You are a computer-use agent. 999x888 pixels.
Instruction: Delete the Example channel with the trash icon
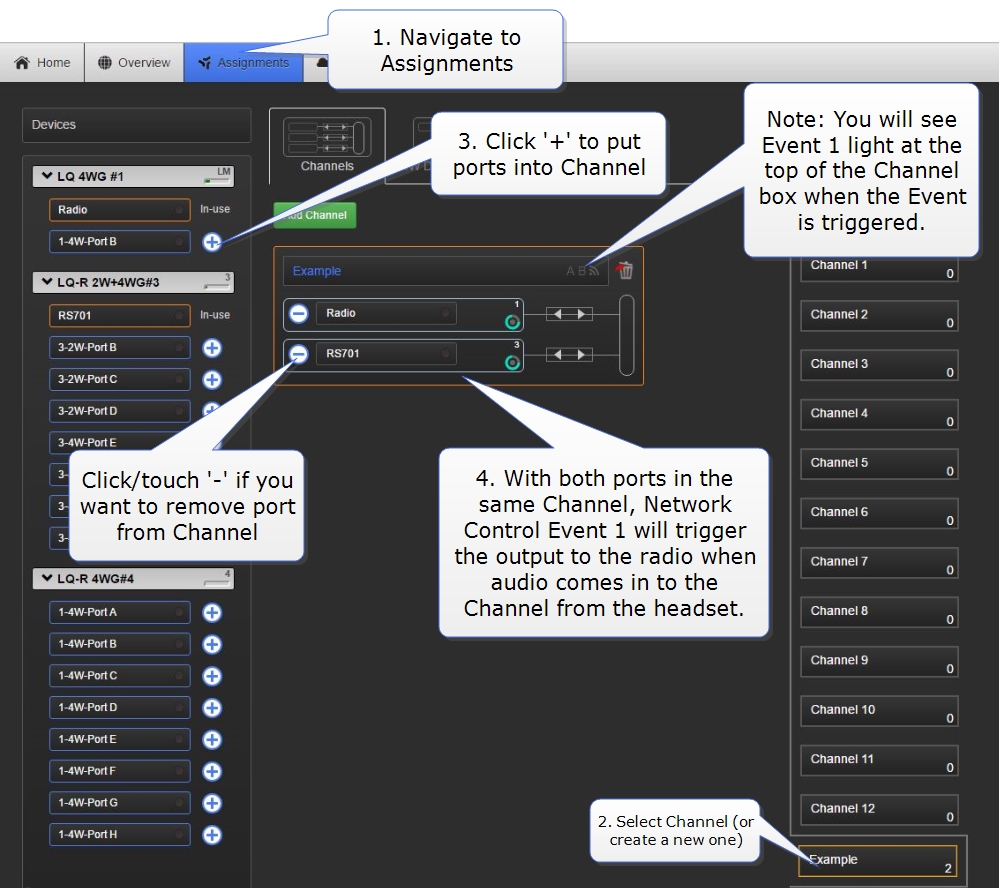[x=625, y=270]
